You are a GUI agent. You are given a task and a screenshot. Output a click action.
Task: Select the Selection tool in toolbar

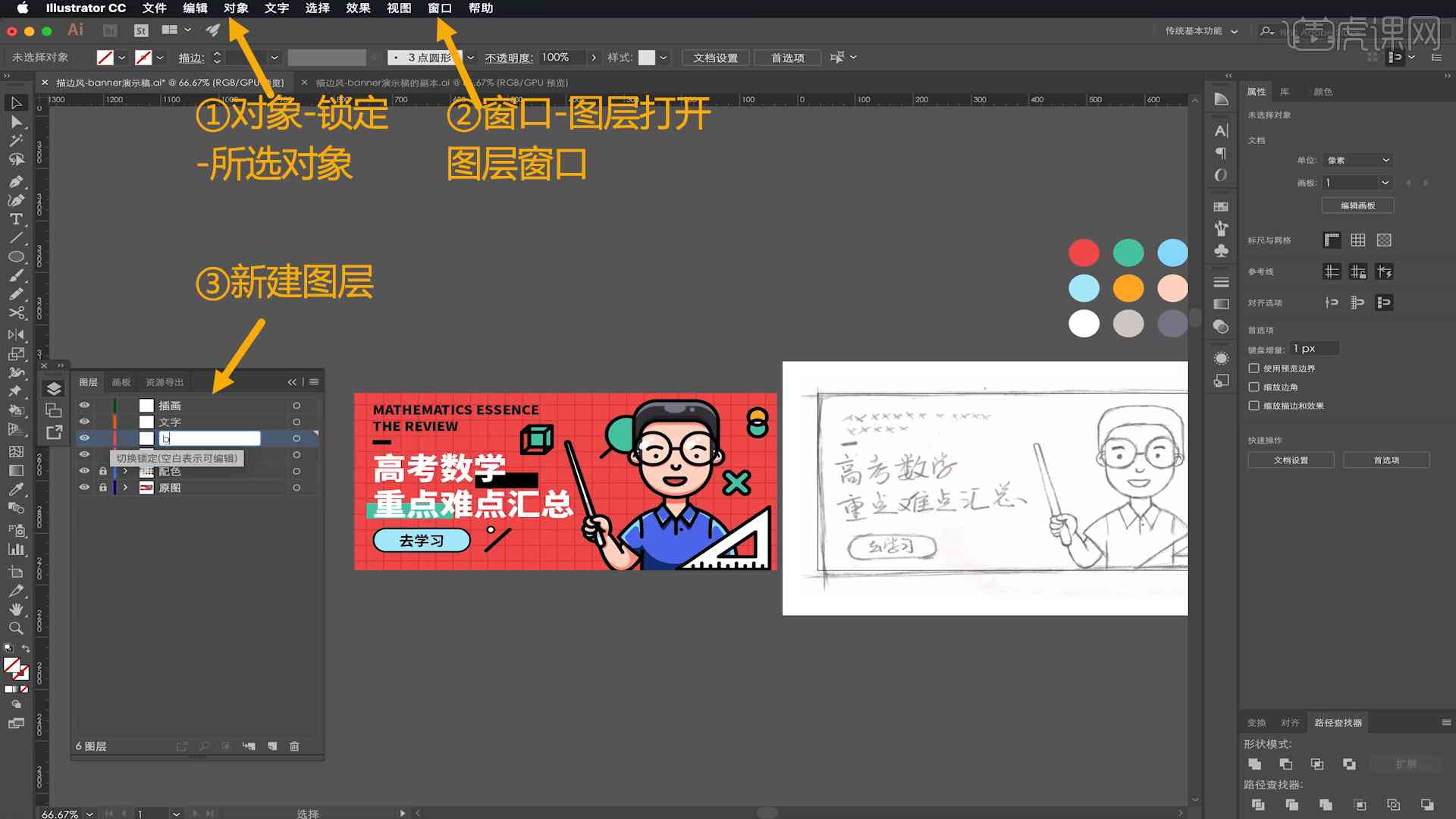point(15,101)
